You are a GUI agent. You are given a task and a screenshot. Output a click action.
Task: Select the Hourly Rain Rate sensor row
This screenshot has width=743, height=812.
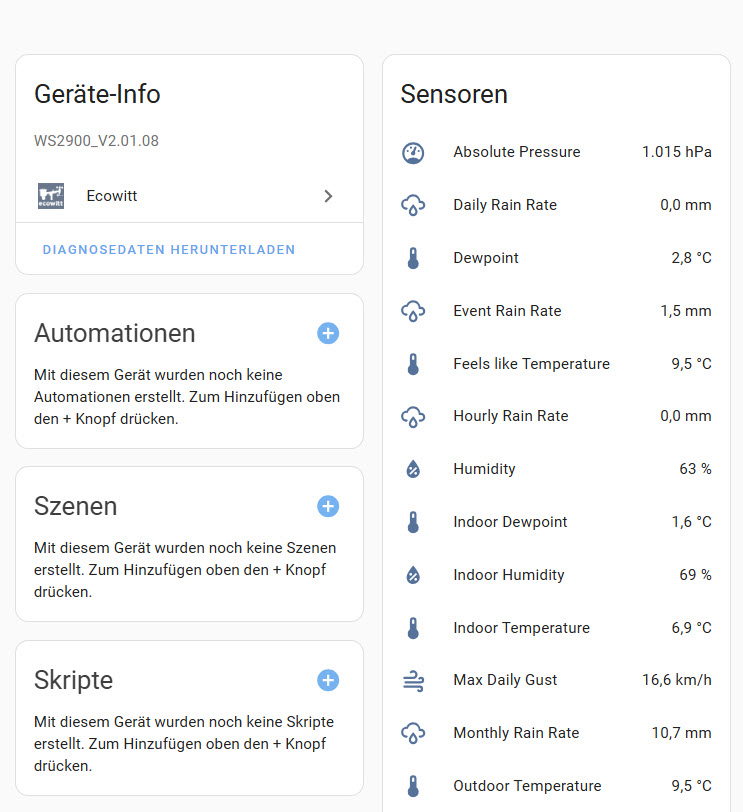510,416
